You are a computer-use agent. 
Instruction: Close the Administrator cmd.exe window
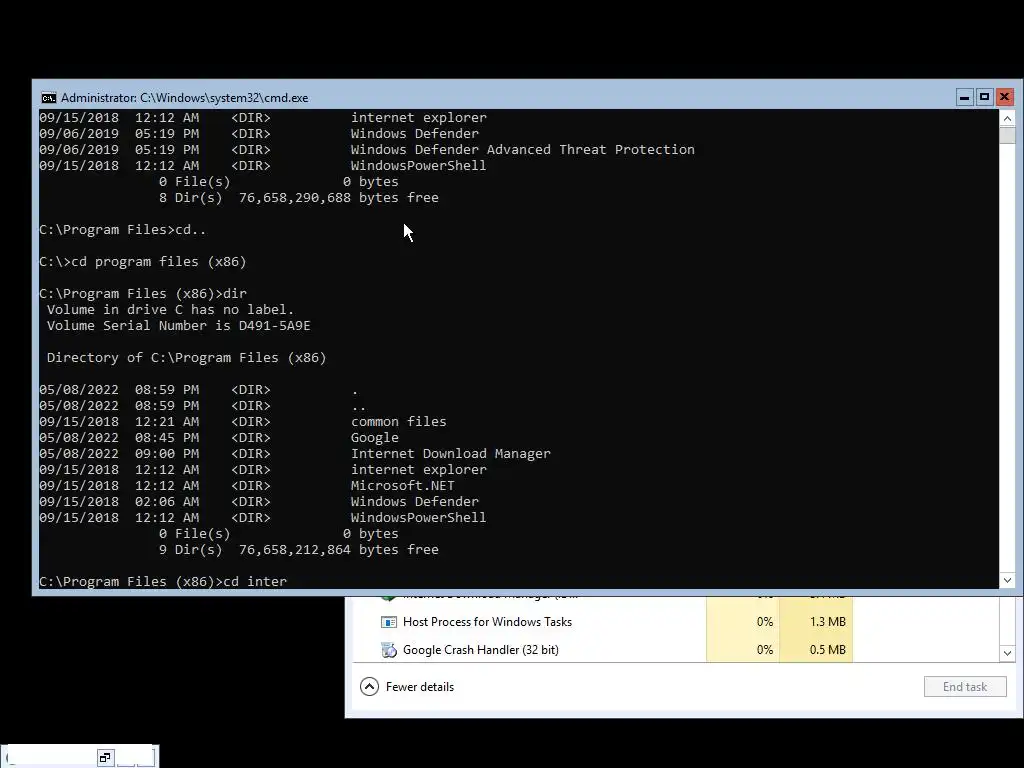[x=1004, y=97]
